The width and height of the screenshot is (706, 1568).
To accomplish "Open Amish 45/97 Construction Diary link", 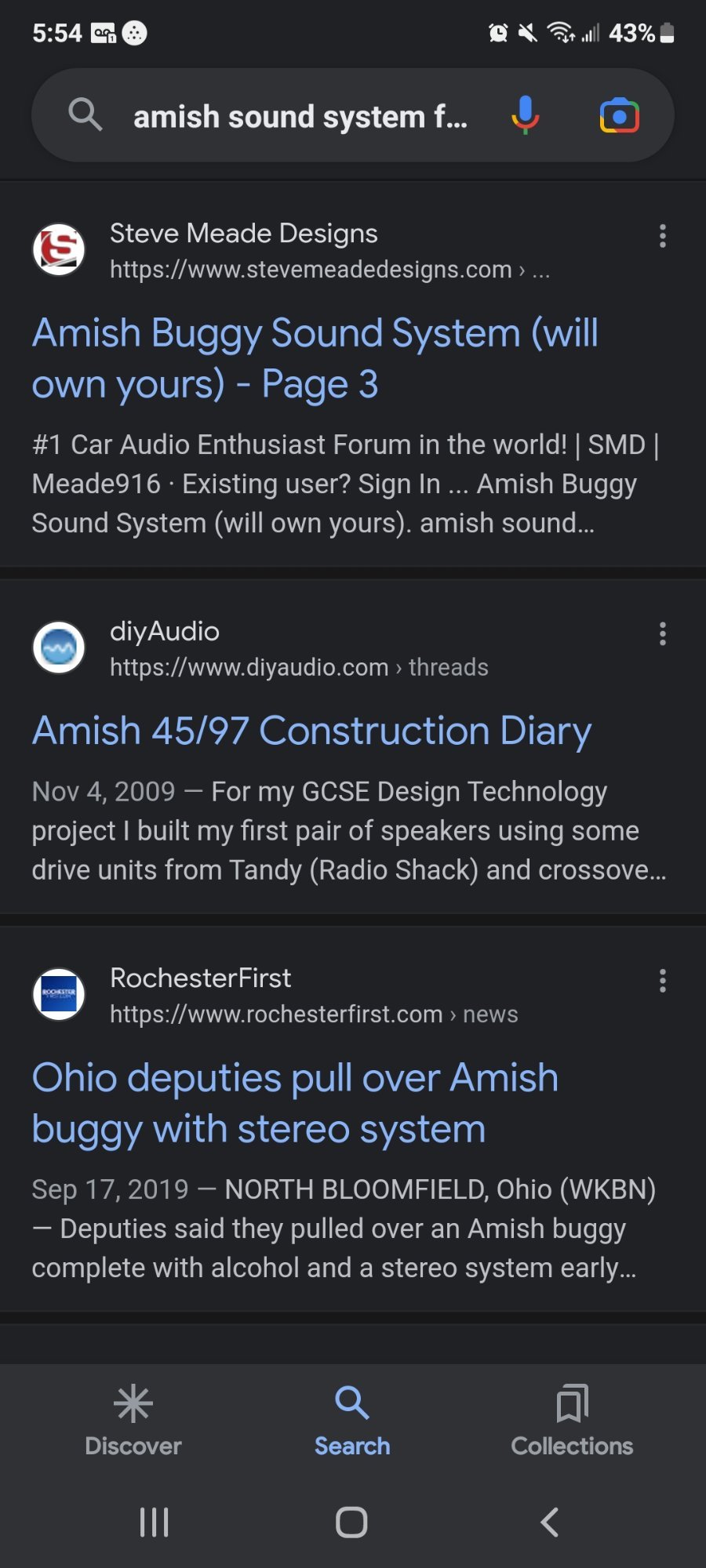I will tap(311, 731).
